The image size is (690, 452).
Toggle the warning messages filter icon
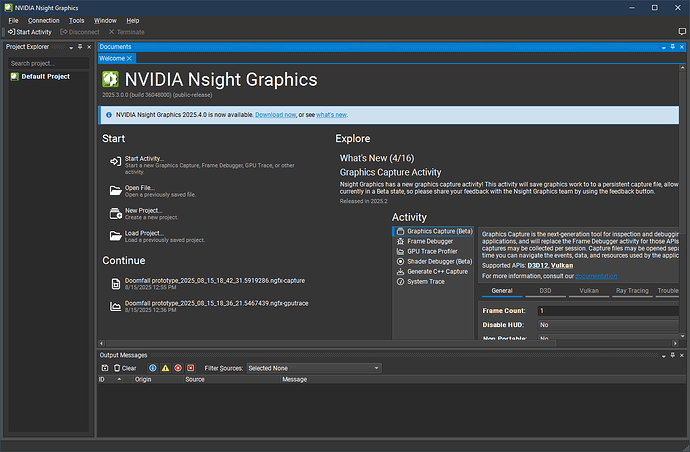(x=165, y=368)
